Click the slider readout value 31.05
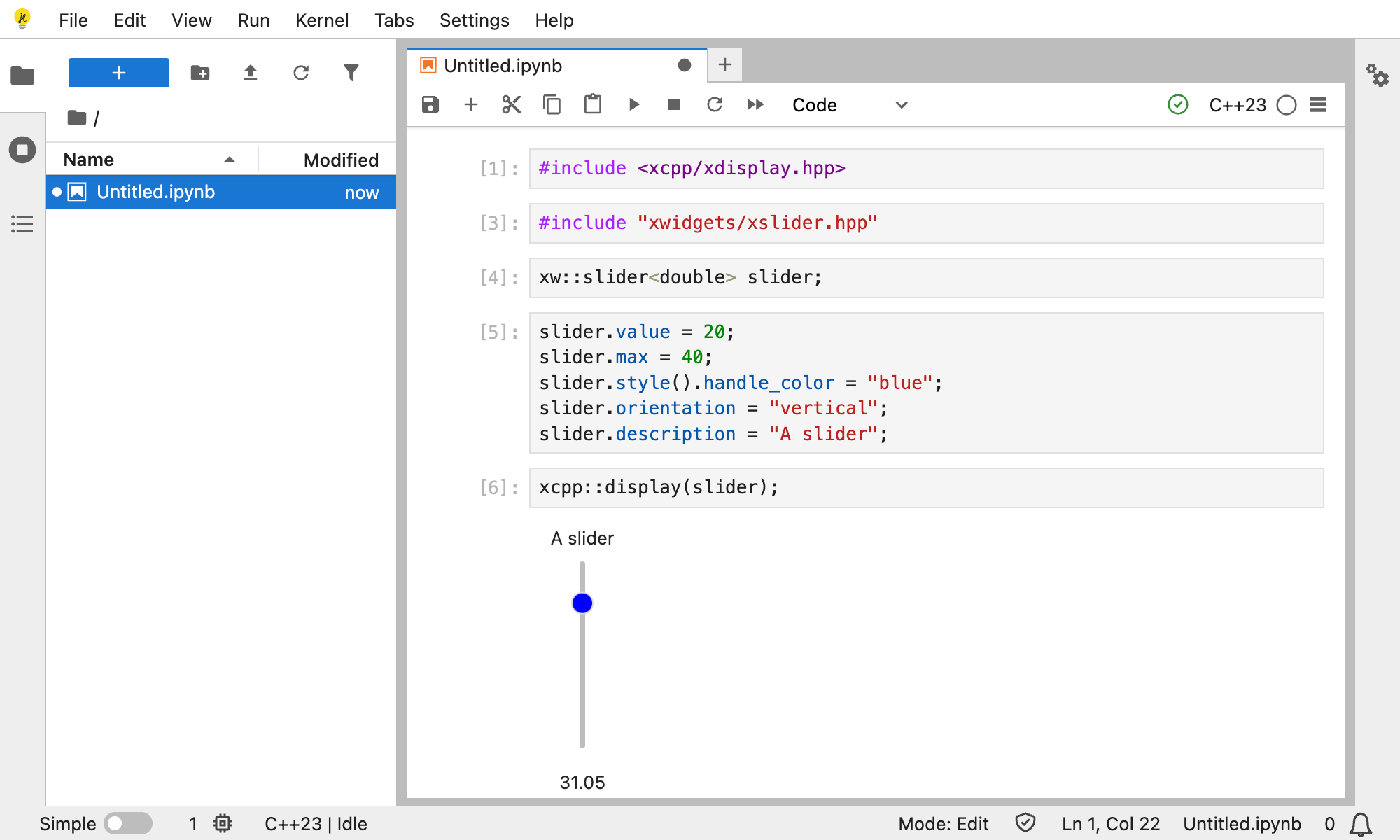The width and height of the screenshot is (1400, 840). (582, 783)
